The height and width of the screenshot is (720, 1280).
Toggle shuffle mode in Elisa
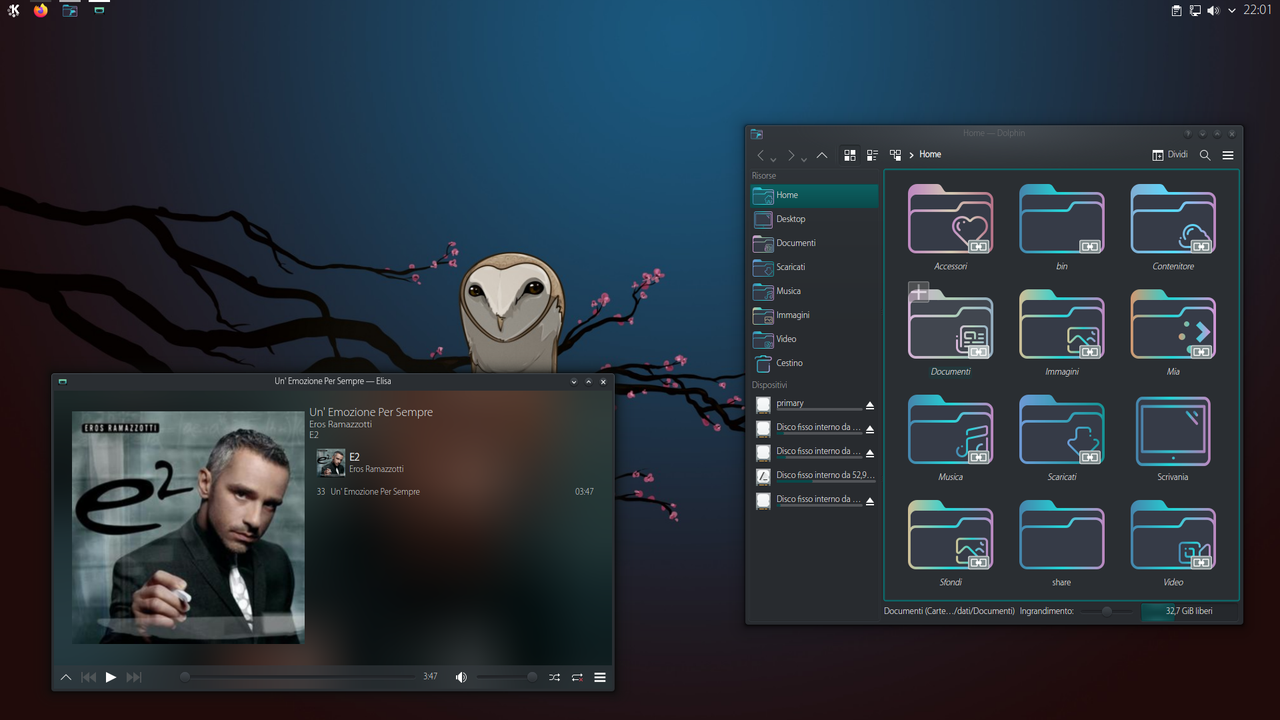point(554,677)
